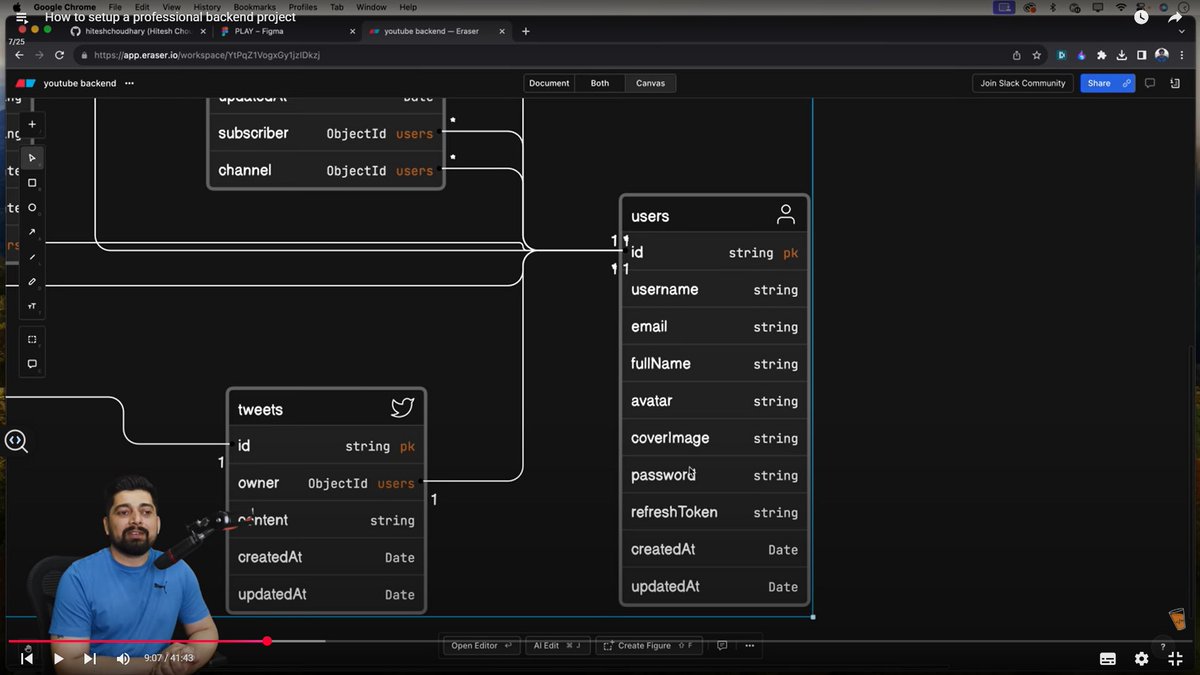Open the Bookmarks menu

(255, 7)
